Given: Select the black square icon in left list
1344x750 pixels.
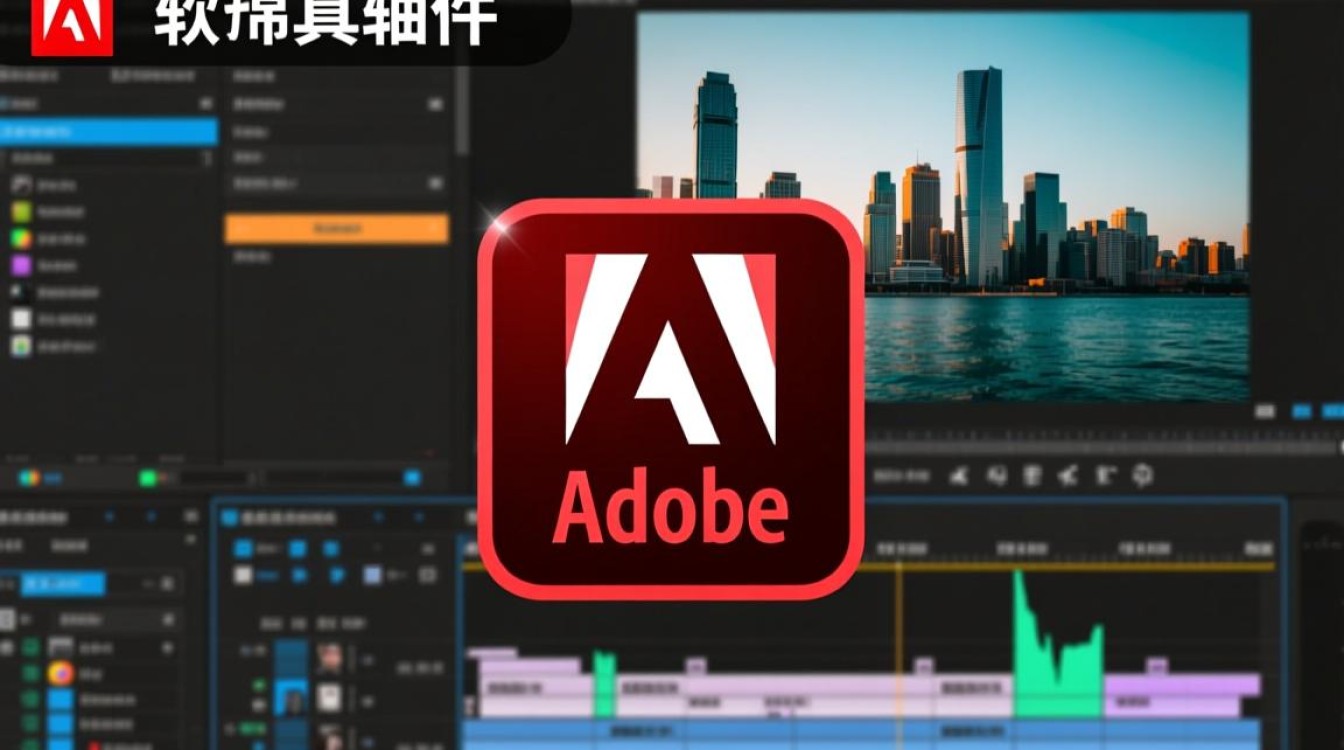Looking at the screenshot, I should [x=21, y=293].
